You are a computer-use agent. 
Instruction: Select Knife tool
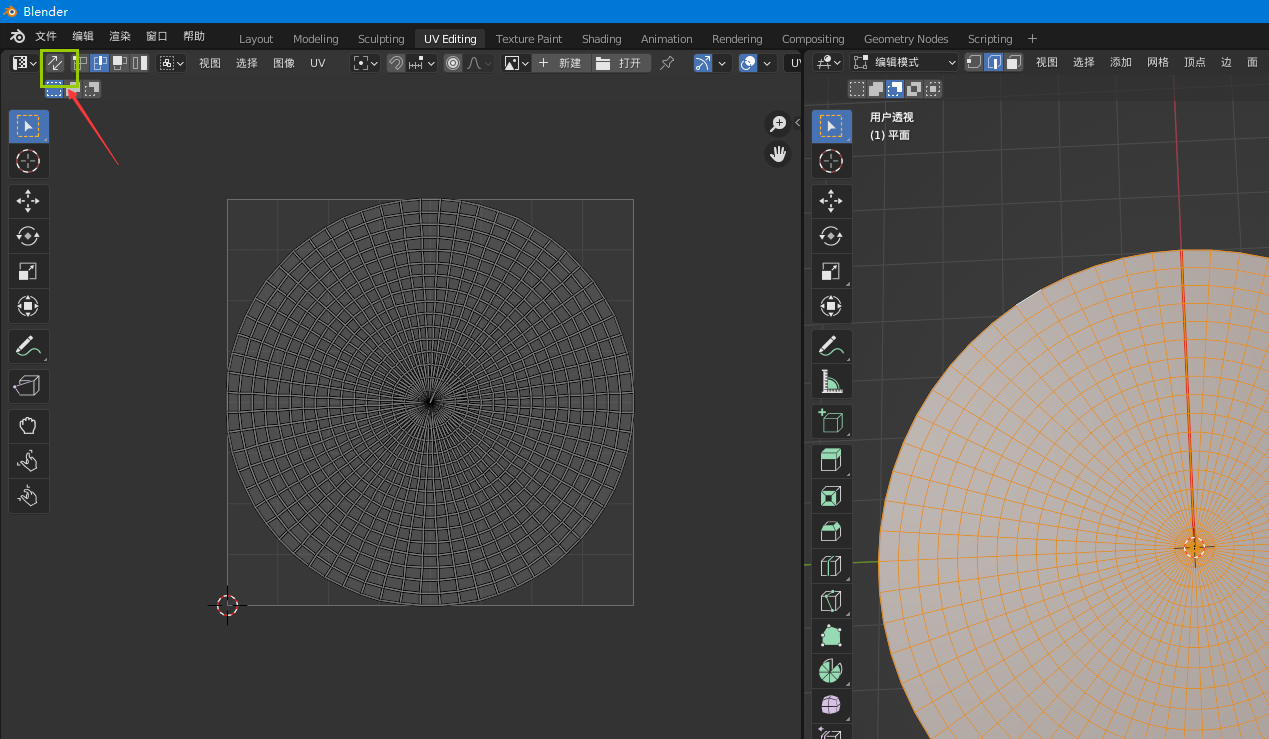(x=831, y=601)
